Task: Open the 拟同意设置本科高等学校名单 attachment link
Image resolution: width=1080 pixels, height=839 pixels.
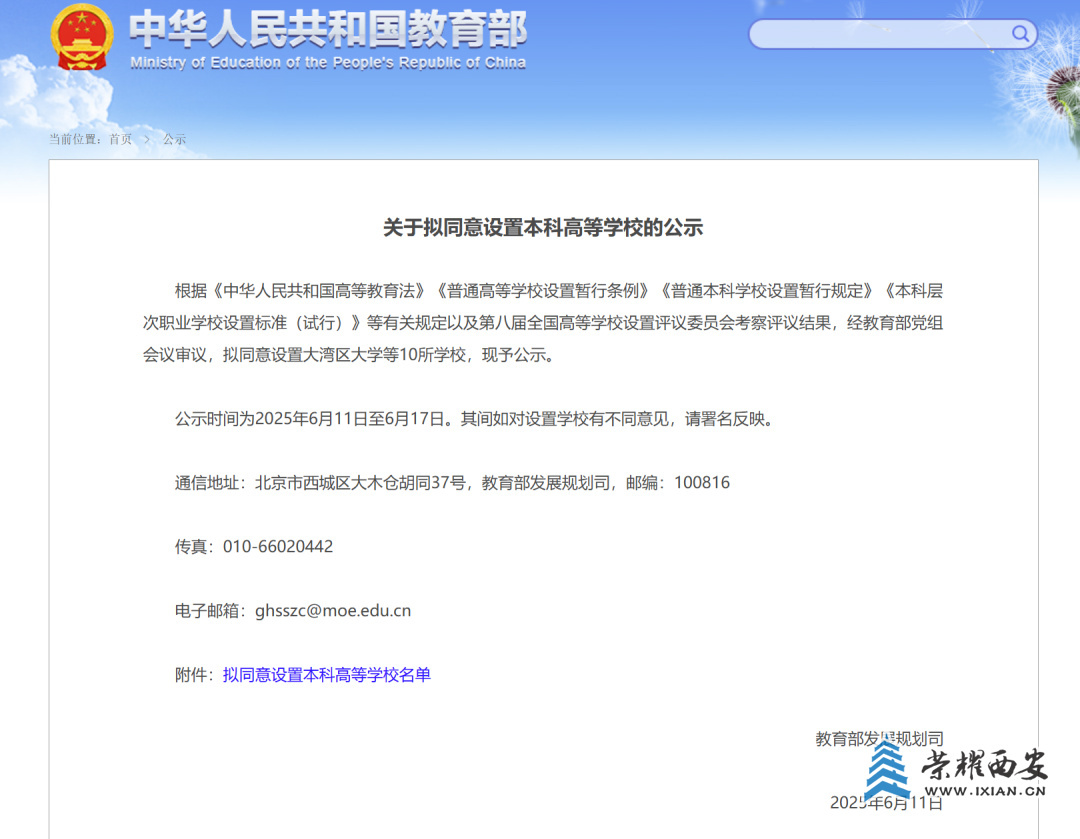Action: (326, 674)
